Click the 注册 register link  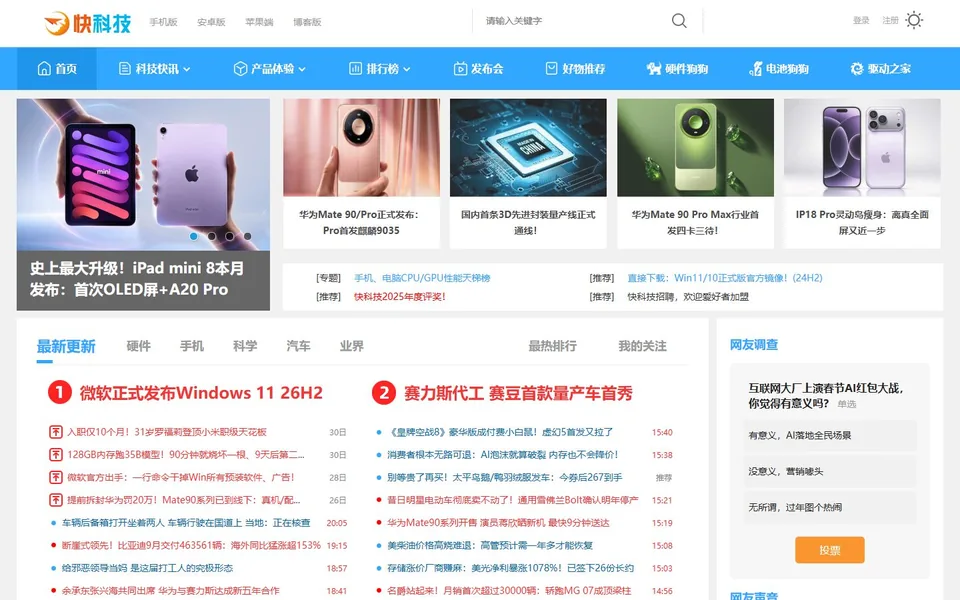(x=890, y=20)
